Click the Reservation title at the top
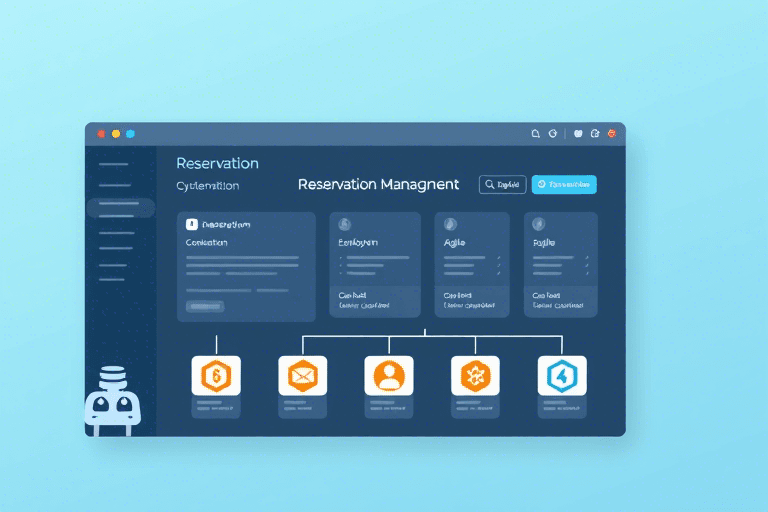 [x=217, y=163]
